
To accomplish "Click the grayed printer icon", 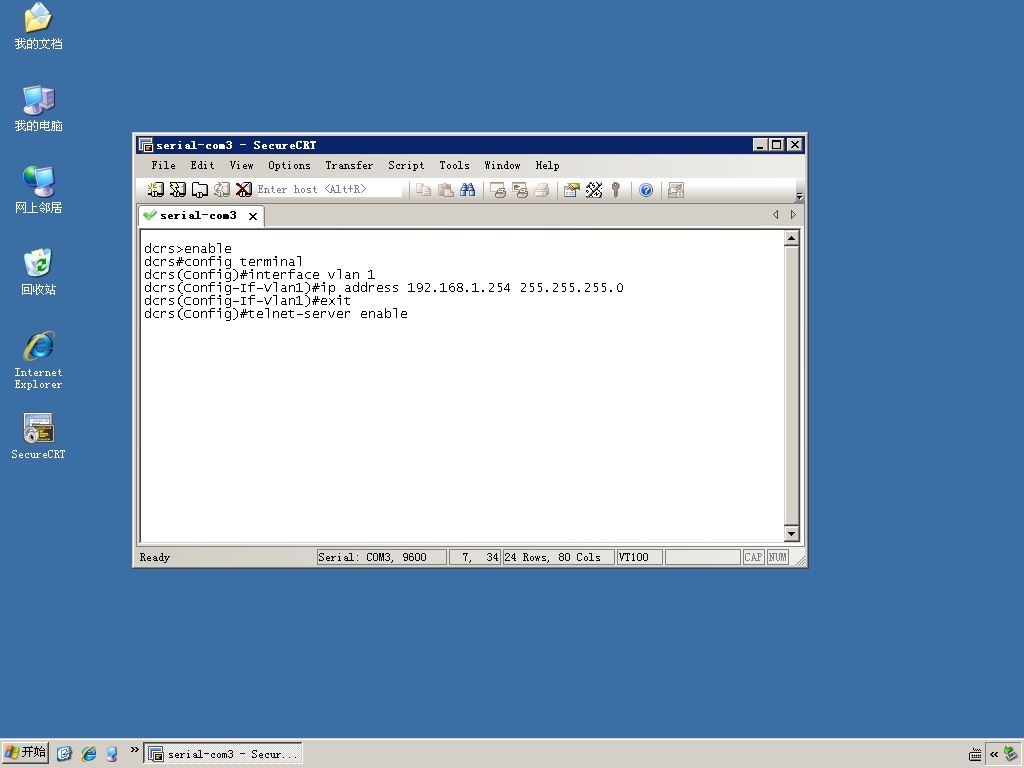I will pyautogui.click(x=541, y=190).
